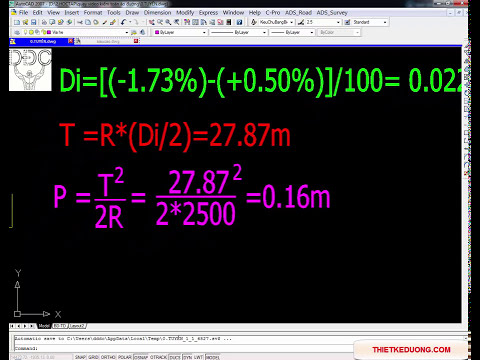Click the SNAP status bar button
The image size is (480, 360).
(x=80, y=357)
